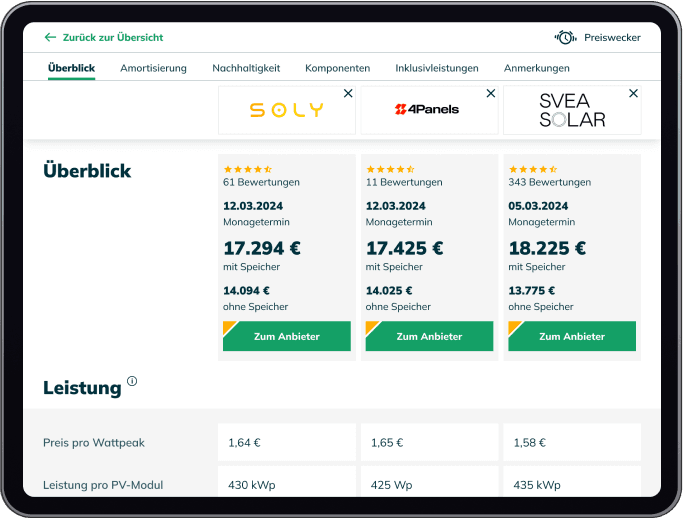The height and width of the screenshot is (518, 684).
Task: Click the SOLY star rating
Action: coord(247,169)
